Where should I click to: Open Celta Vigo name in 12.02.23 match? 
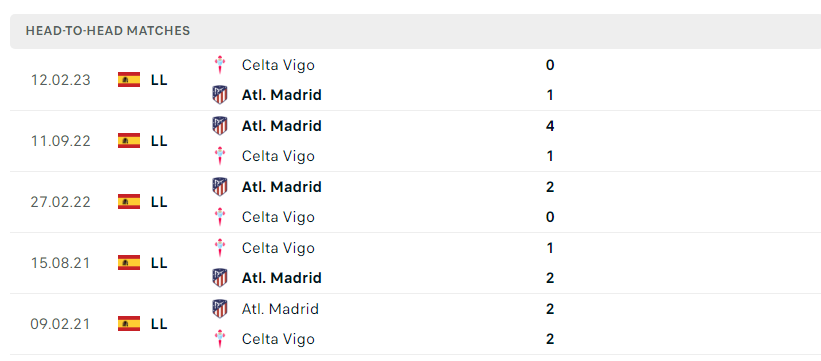tap(278, 65)
